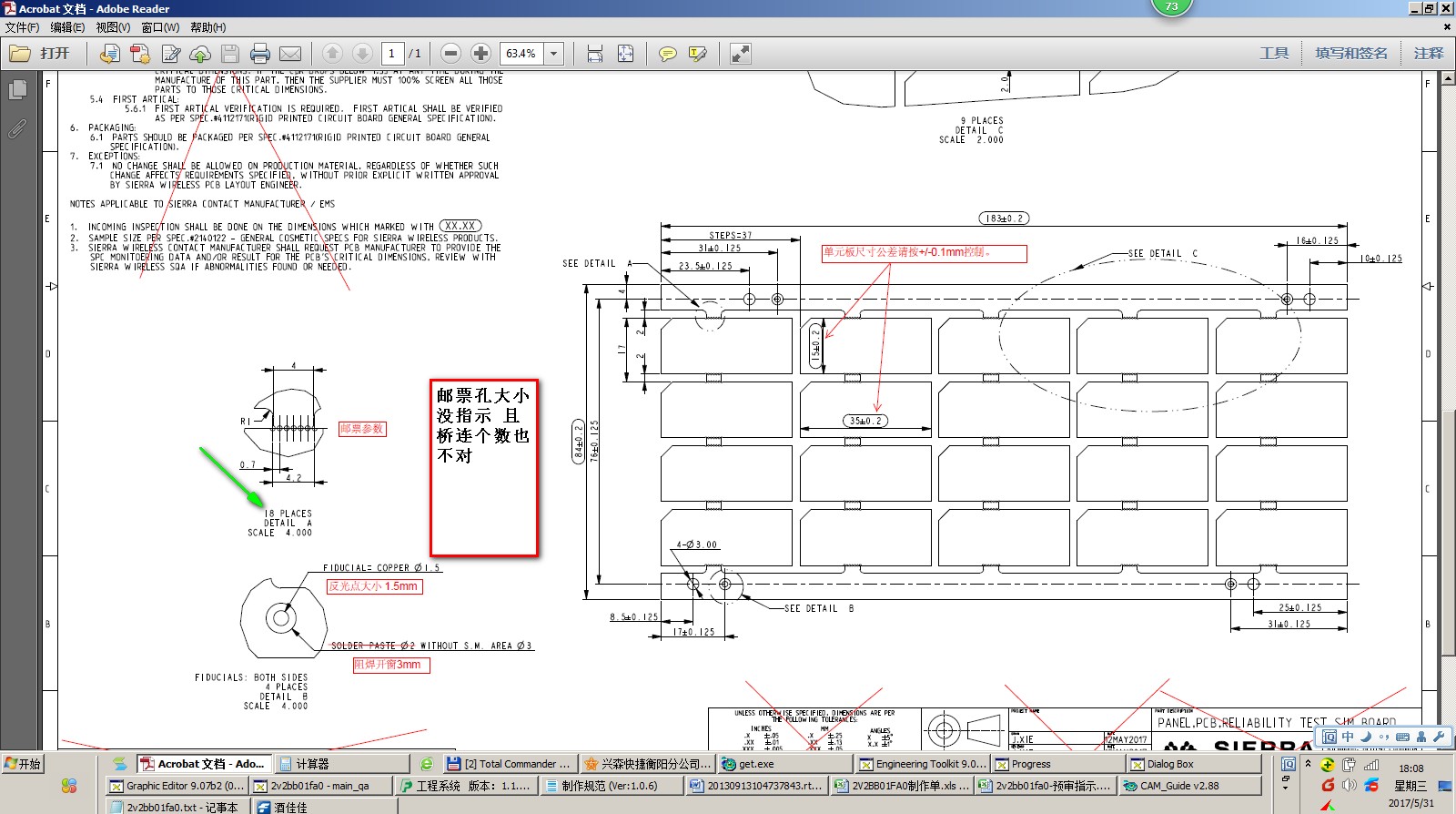Click the zoom out minus button
The width and height of the screenshot is (1456, 814).
pos(450,54)
